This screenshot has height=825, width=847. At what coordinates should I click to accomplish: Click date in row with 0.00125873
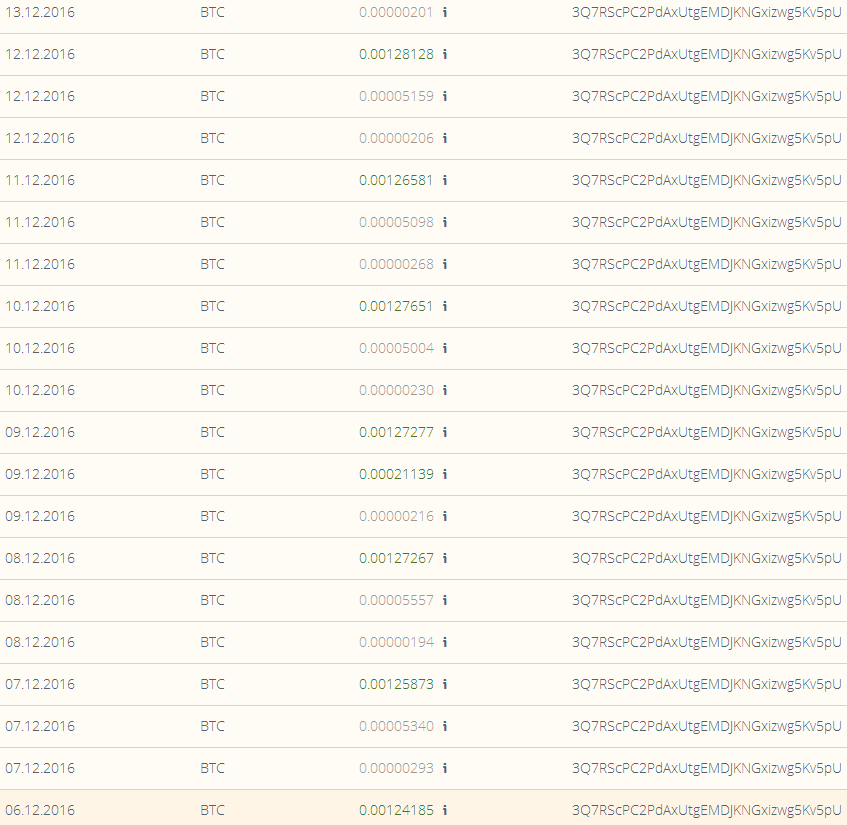tap(40, 684)
